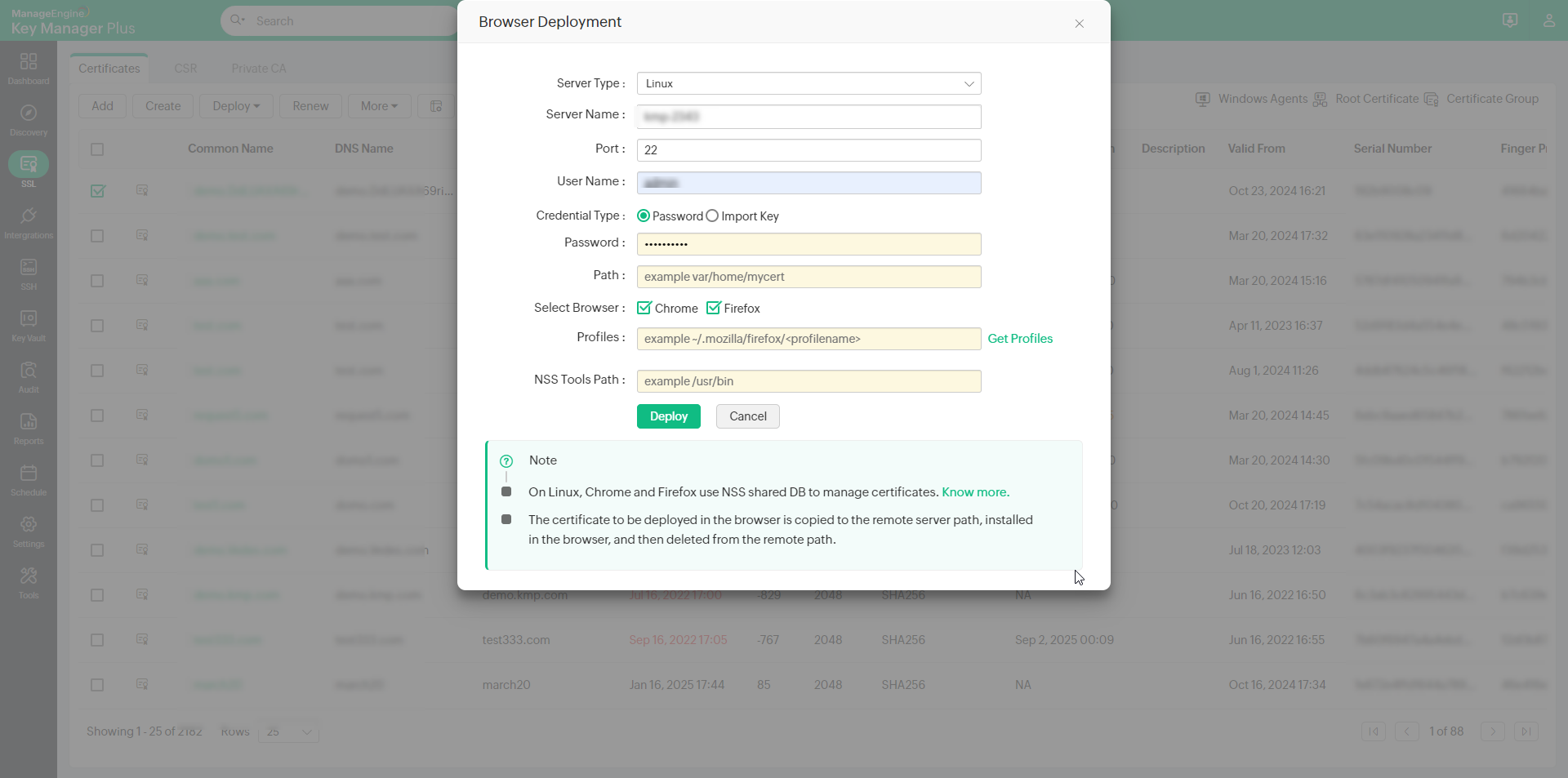Open the Reports sidebar icon

pos(29,421)
